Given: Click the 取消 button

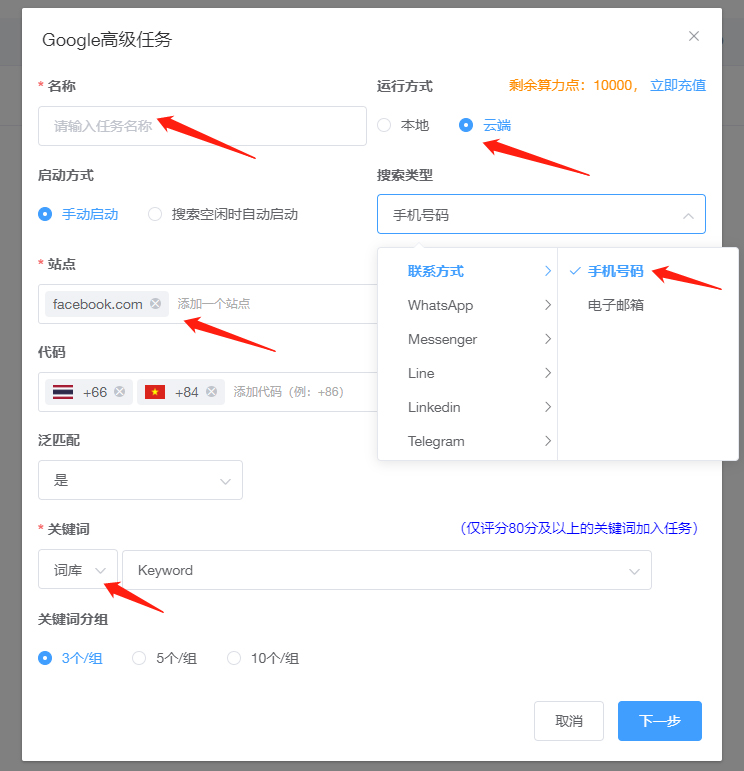Looking at the screenshot, I should click(568, 720).
